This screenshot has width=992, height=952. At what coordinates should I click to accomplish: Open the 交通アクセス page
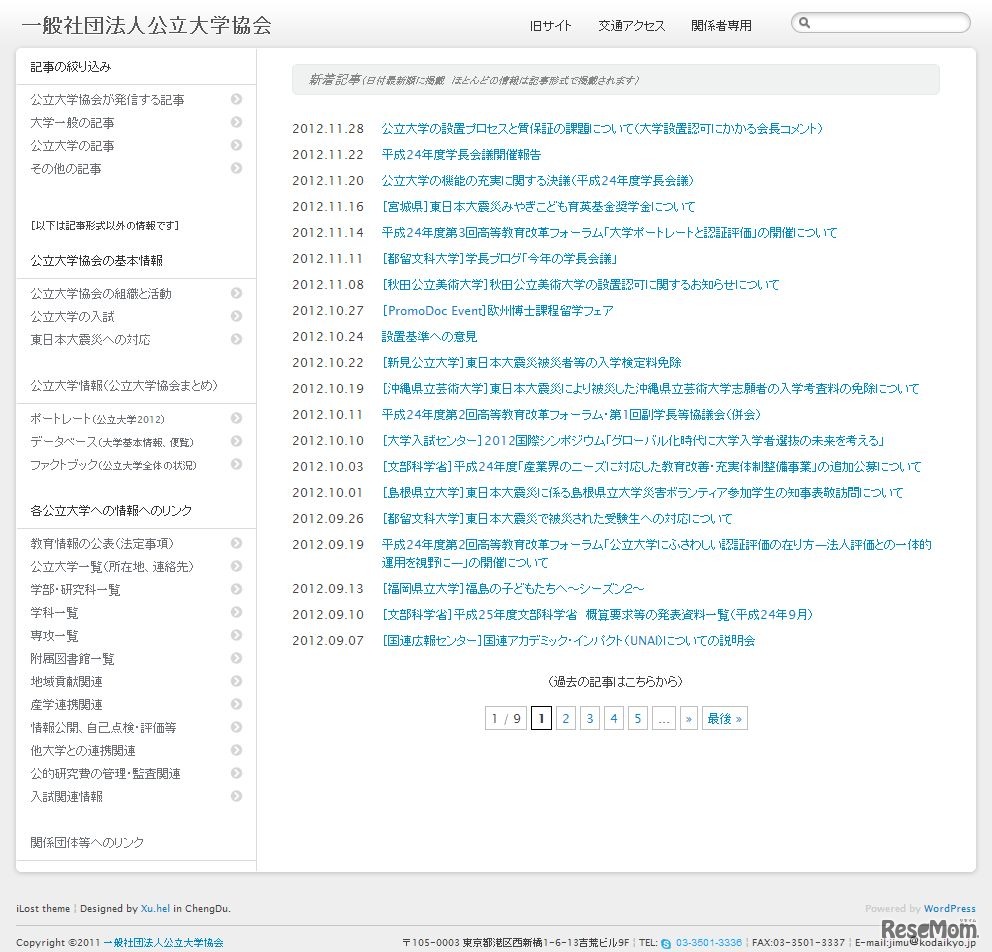[x=631, y=27]
